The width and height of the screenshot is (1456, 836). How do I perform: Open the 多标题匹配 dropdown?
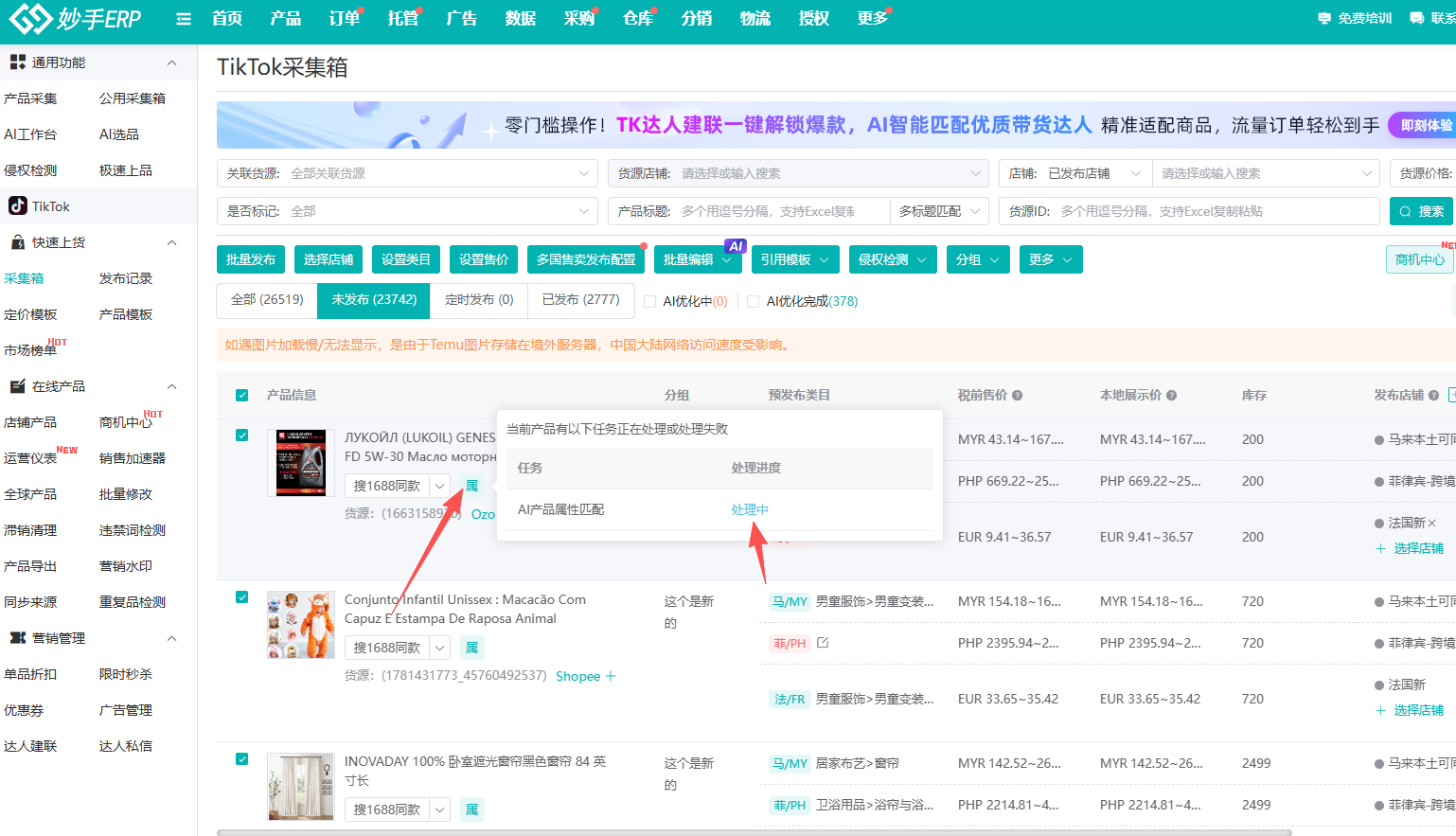pos(939,211)
